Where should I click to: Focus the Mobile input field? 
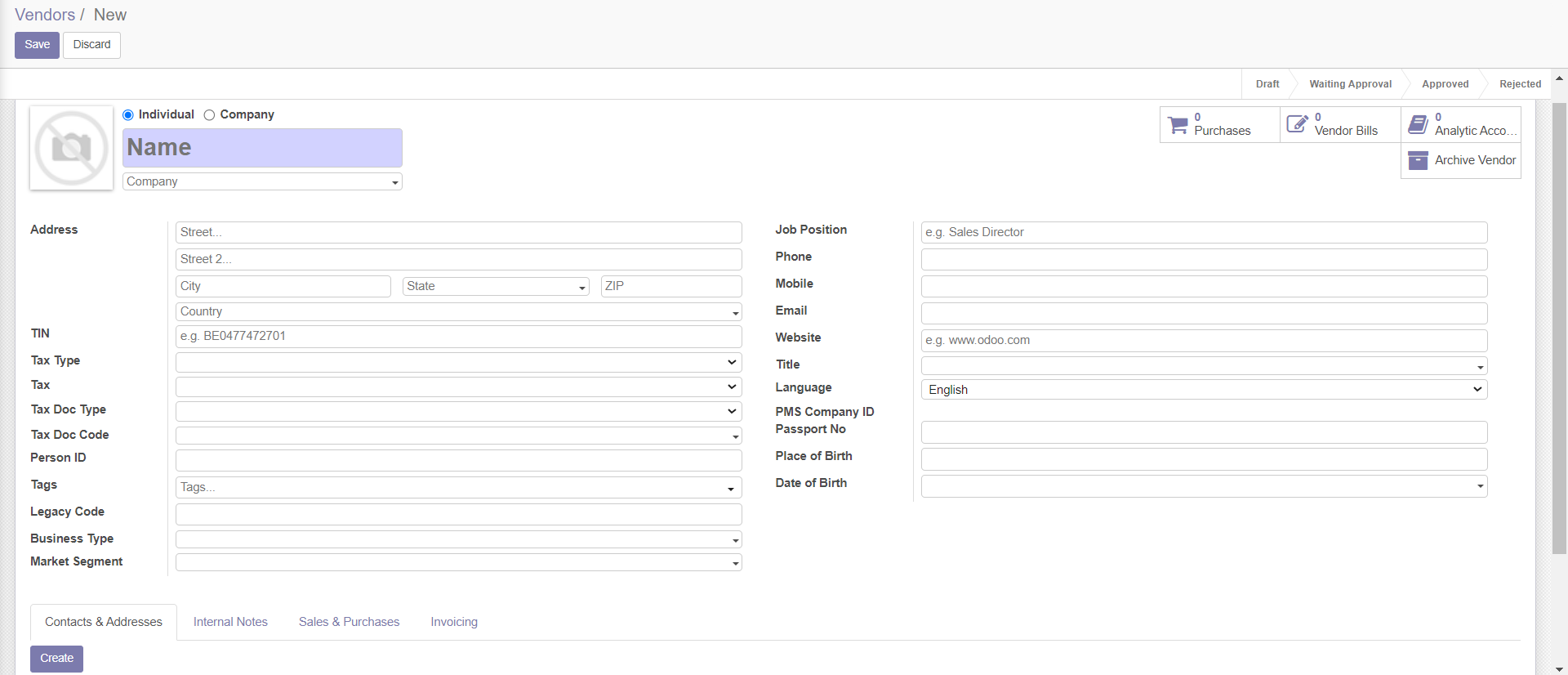click(1204, 286)
